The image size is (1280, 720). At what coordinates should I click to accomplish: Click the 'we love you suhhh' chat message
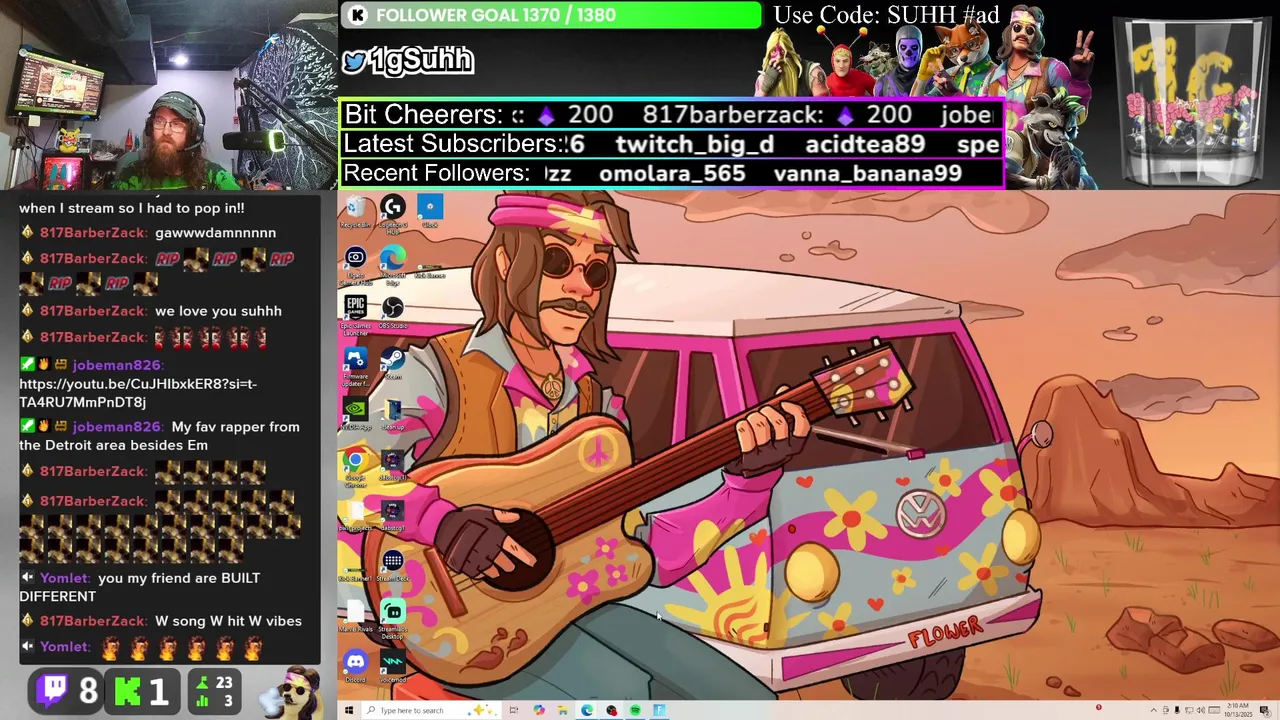(x=218, y=311)
